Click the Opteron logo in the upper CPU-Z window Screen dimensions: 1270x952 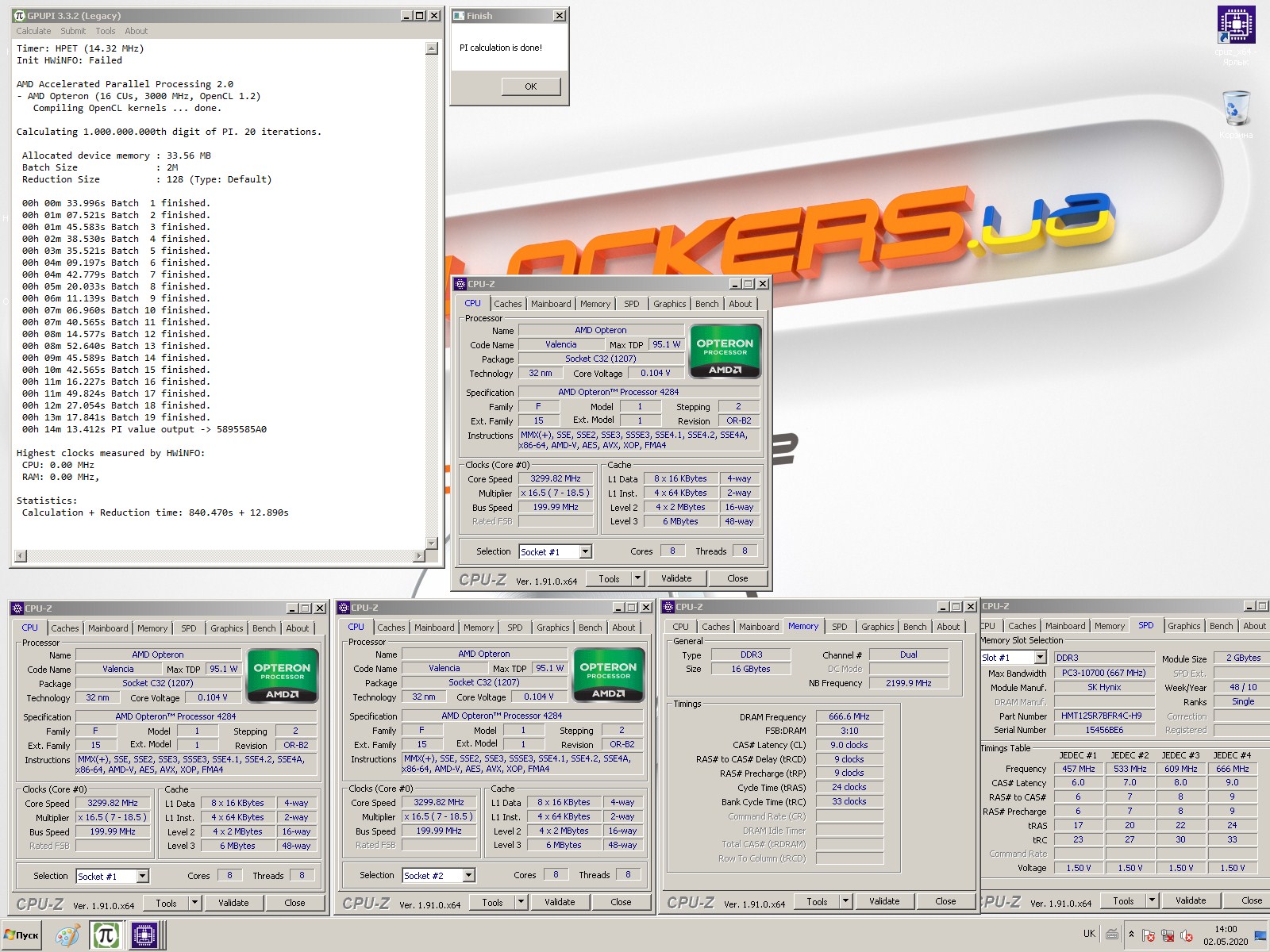pos(725,351)
